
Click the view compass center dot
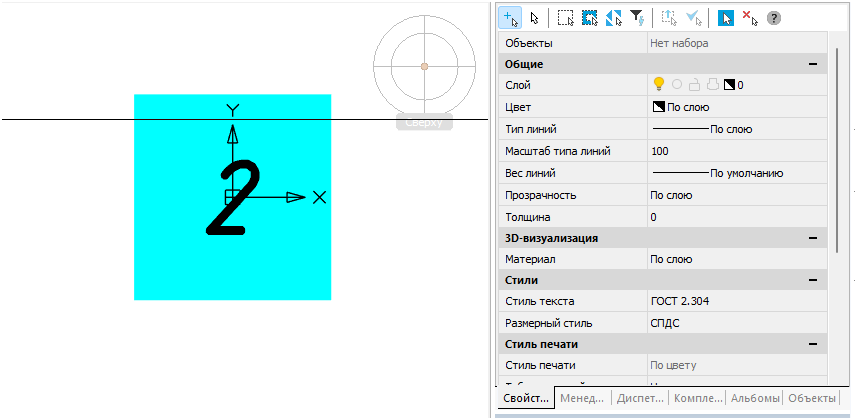(424, 66)
